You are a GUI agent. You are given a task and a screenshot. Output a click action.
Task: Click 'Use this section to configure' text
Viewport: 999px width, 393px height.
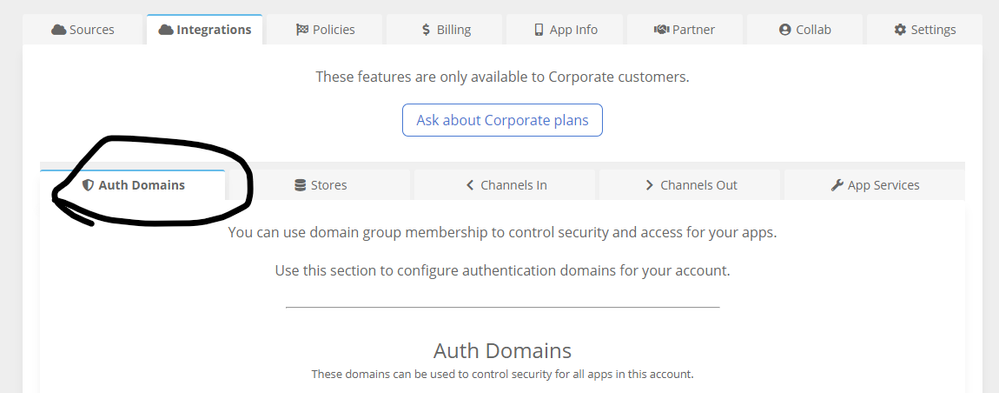[x=502, y=271]
